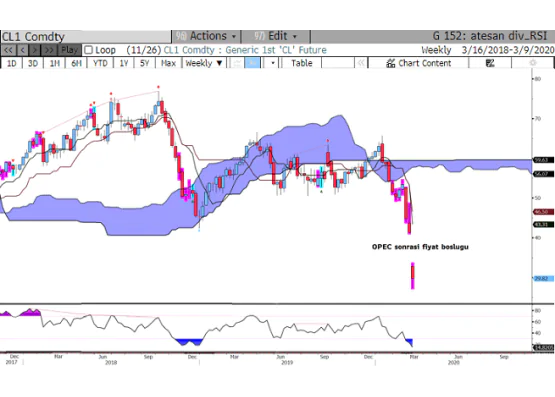Open the Table view button
Screen dimensions: 555x397
click(x=302, y=63)
